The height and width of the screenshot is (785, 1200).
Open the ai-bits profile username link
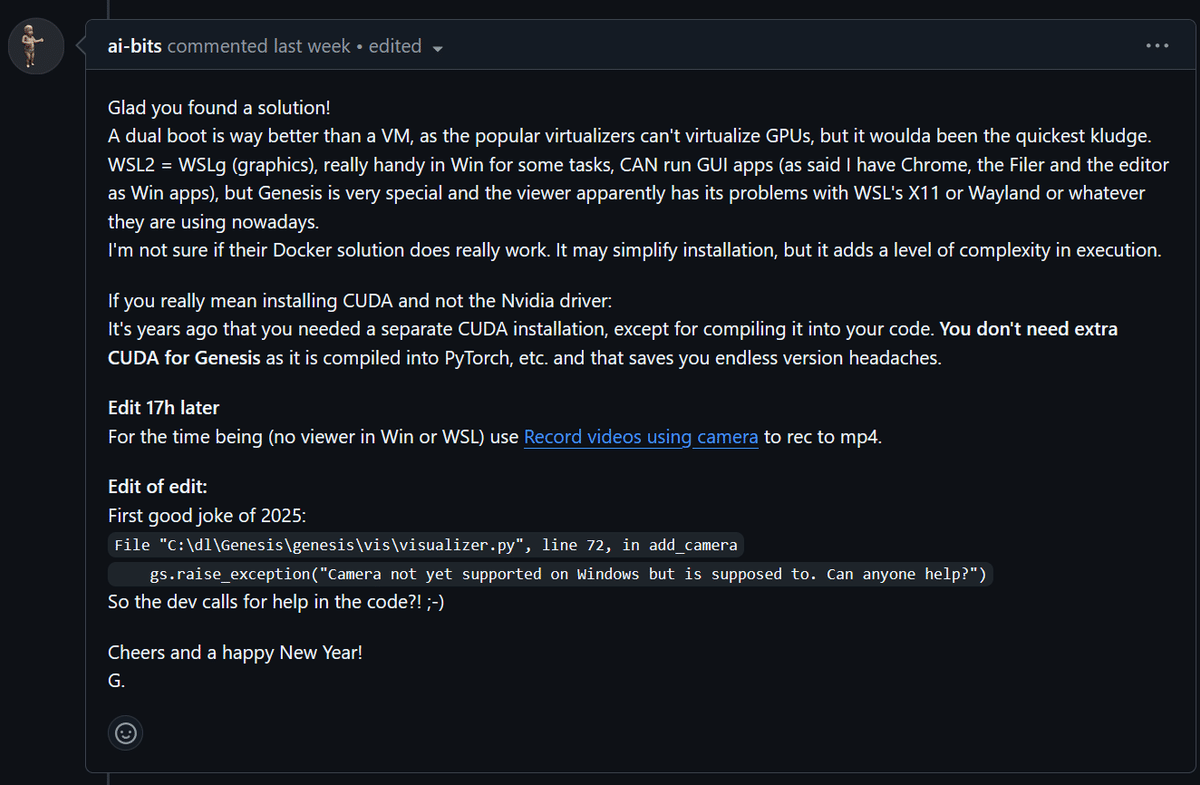click(135, 46)
